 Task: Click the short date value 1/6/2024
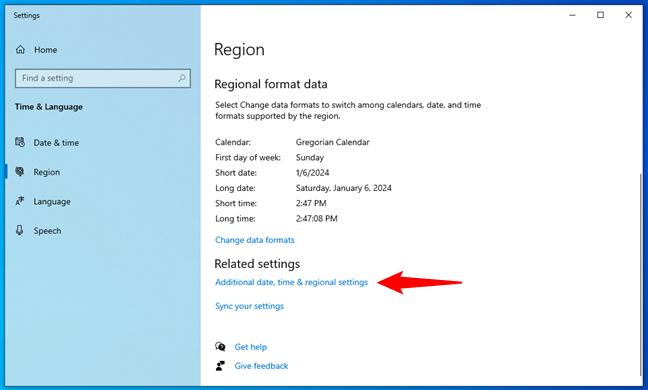(312, 173)
